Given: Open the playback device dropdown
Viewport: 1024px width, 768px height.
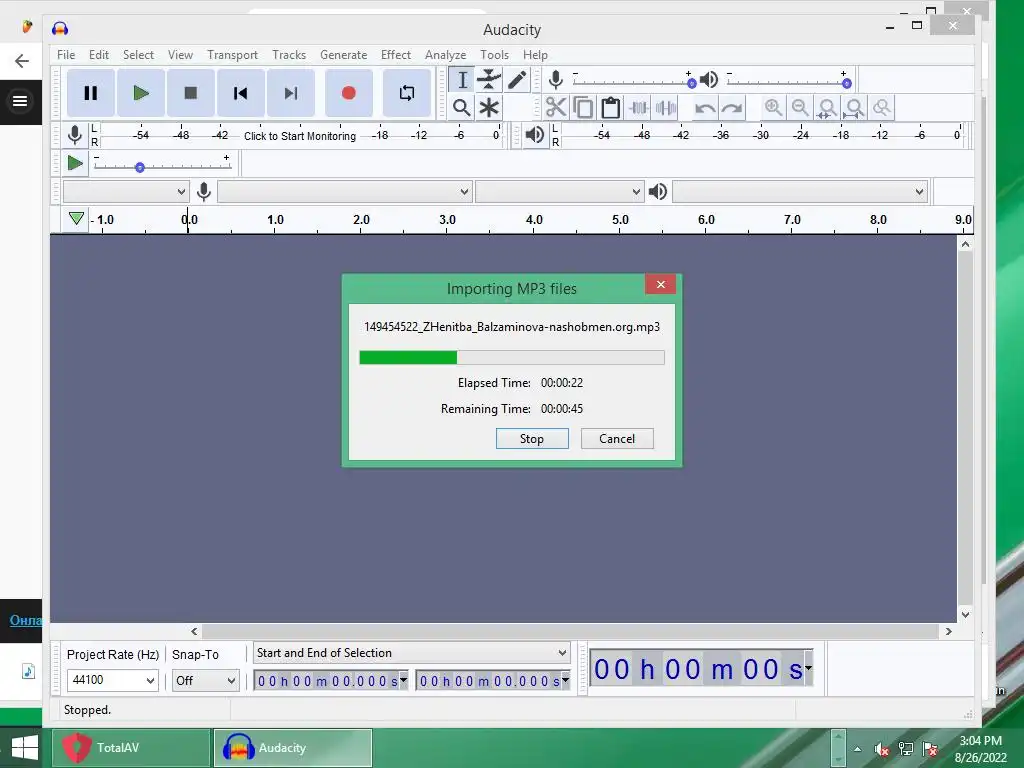Looking at the screenshot, I should (x=800, y=192).
